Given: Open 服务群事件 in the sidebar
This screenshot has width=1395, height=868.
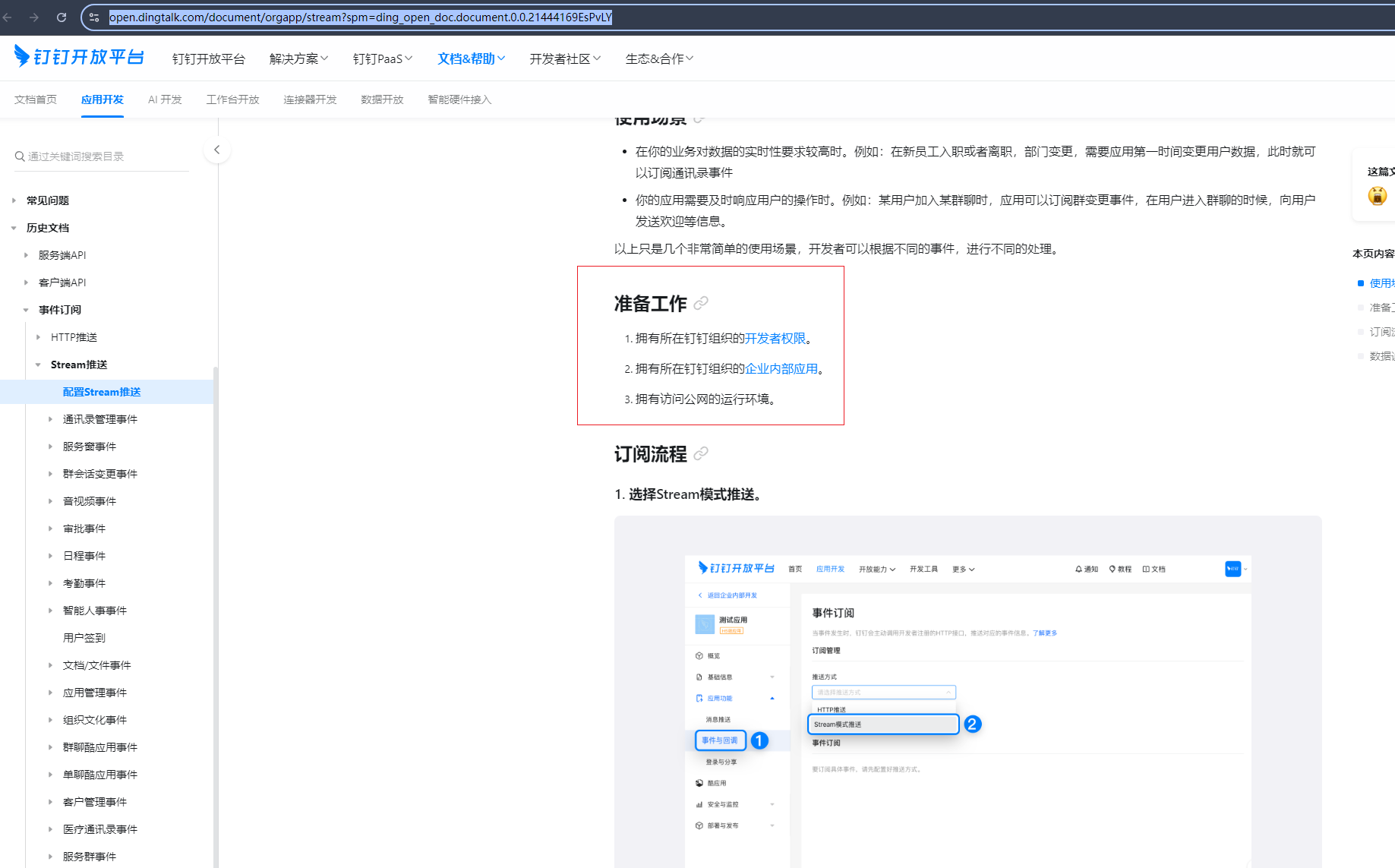Looking at the screenshot, I should pos(90,857).
